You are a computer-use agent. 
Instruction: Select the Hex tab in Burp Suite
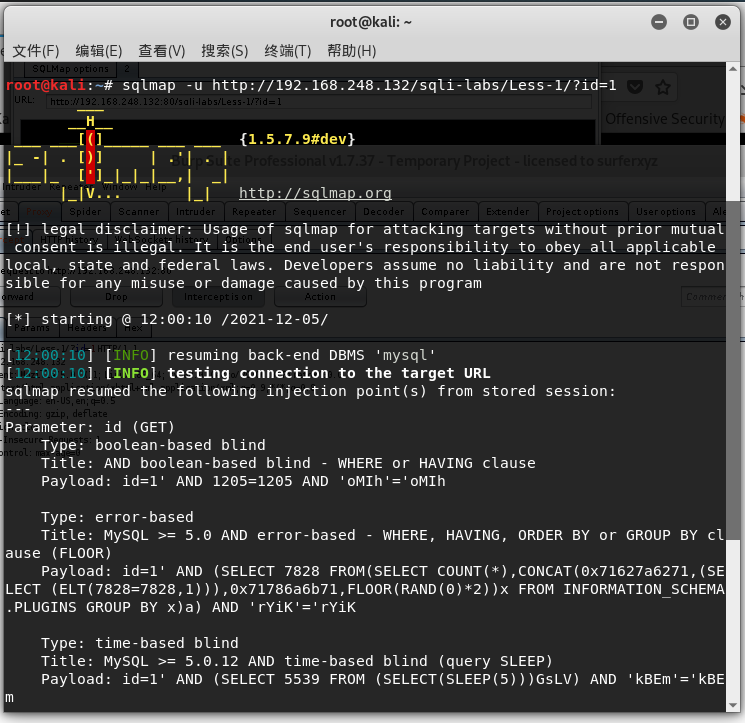coord(134,328)
